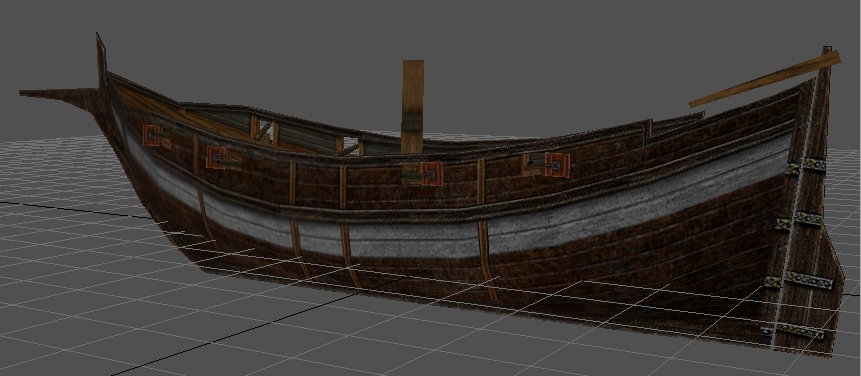Screen dimensions: 861x376
Task: Click the bottommost metal rudder hinge strap
Action: pyautogui.click(x=793, y=331)
